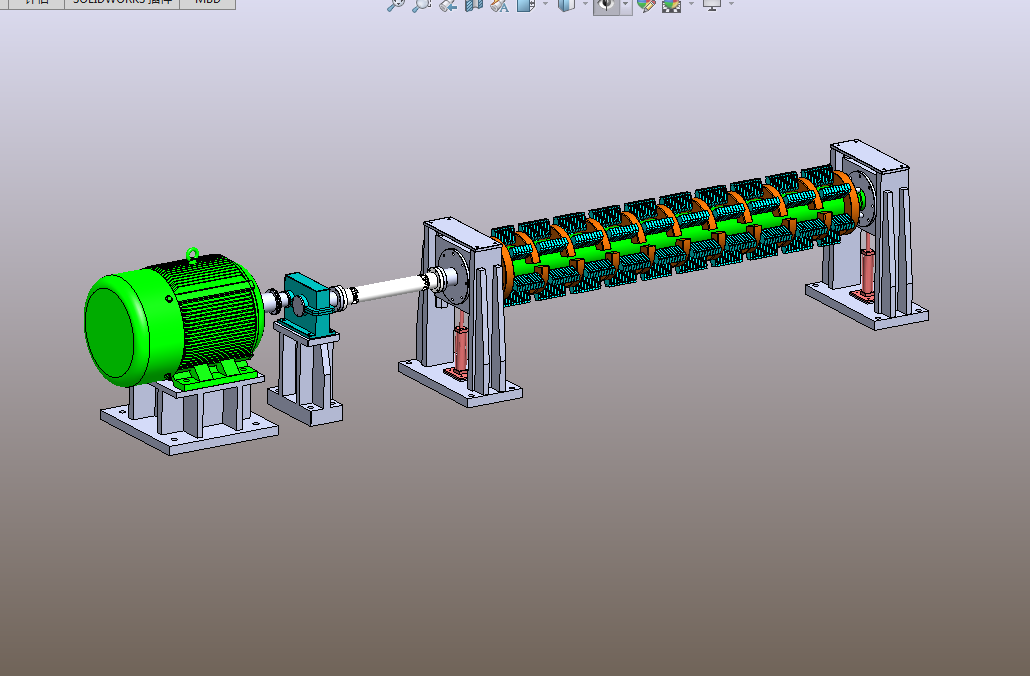Click the Apply Scene icon

(x=671, y=5)
